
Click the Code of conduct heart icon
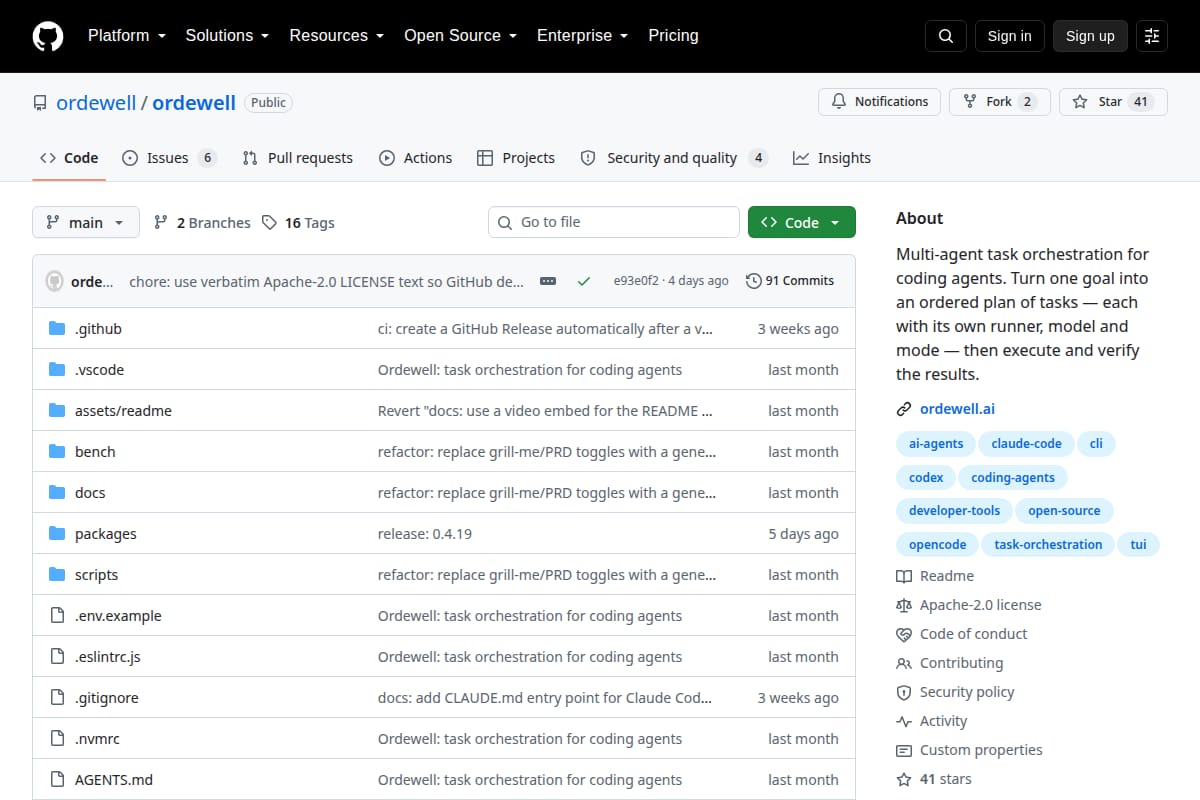tap(904, 634)
